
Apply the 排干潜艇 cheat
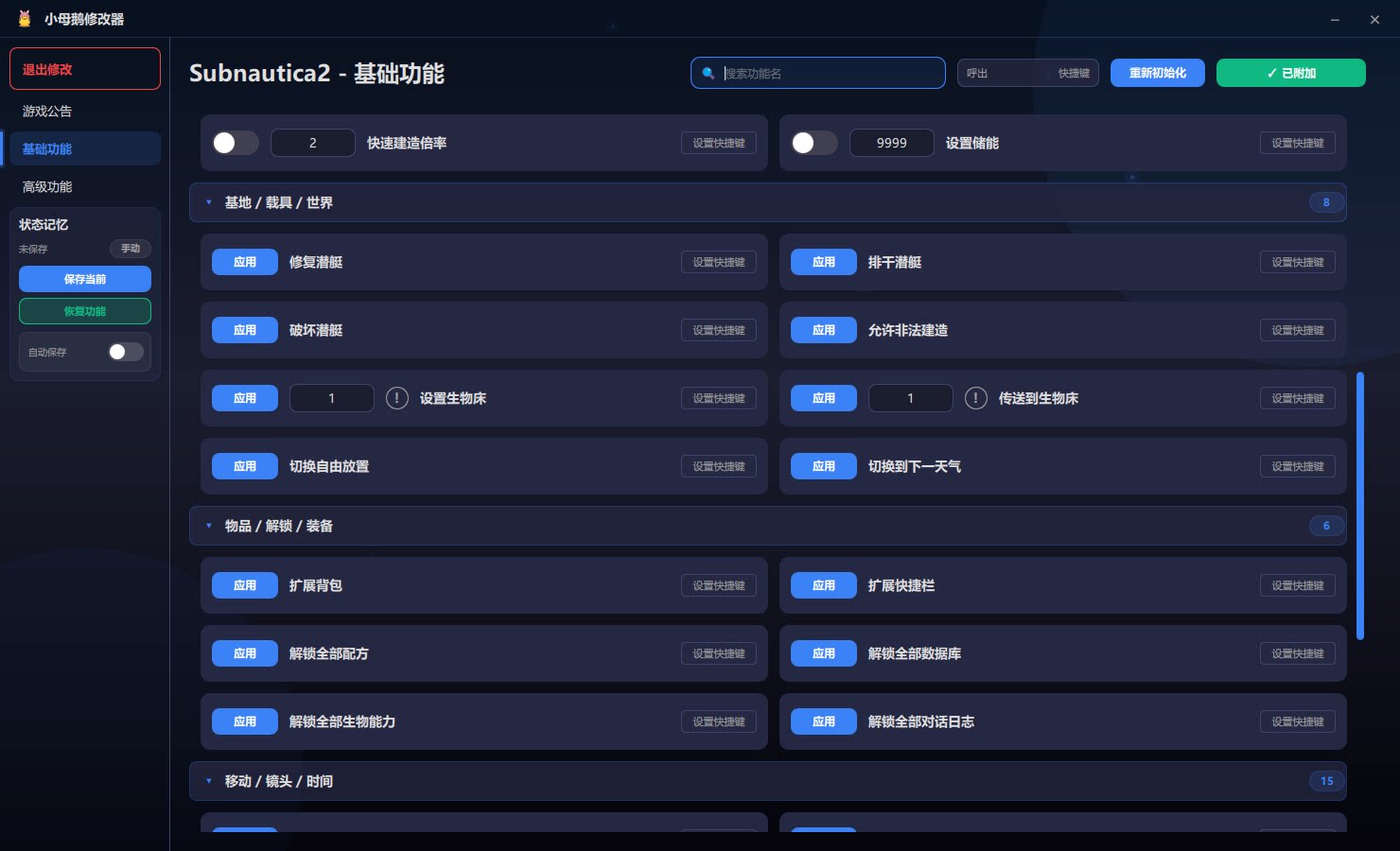tap(824, 262)
